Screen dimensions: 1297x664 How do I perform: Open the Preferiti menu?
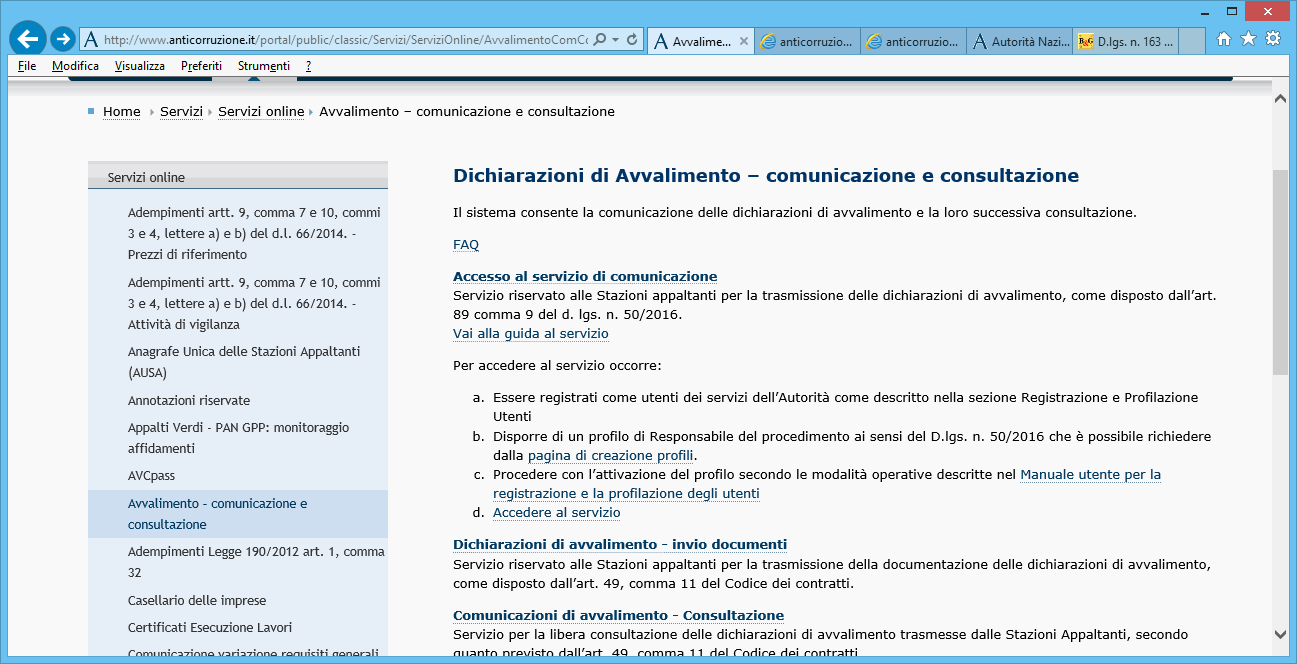201,66
